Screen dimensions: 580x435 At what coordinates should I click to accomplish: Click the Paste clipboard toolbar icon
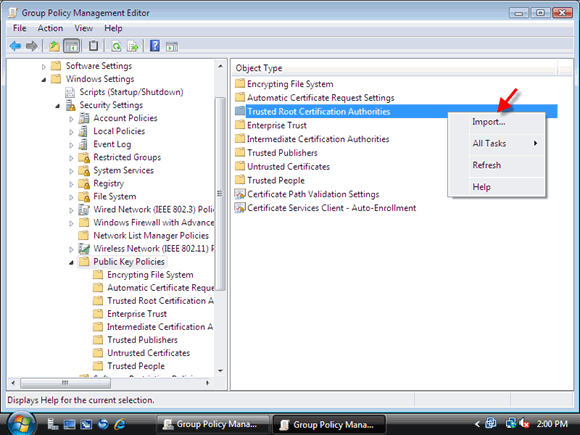[x=93, y=46]
